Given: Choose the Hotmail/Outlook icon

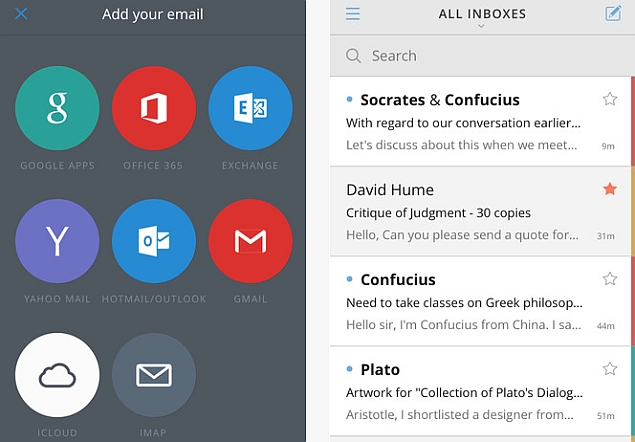Looking at the screenshot, I should 154,241.
